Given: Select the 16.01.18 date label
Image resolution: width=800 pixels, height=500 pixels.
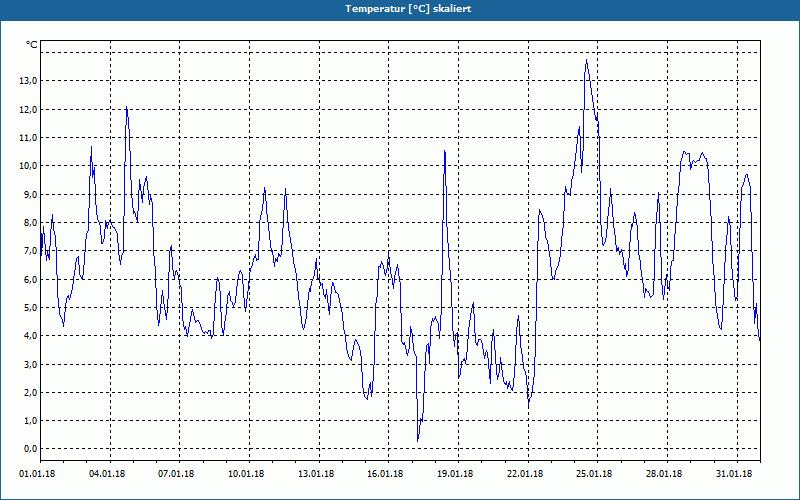Looking at the screenshot, I should [385, 473].
